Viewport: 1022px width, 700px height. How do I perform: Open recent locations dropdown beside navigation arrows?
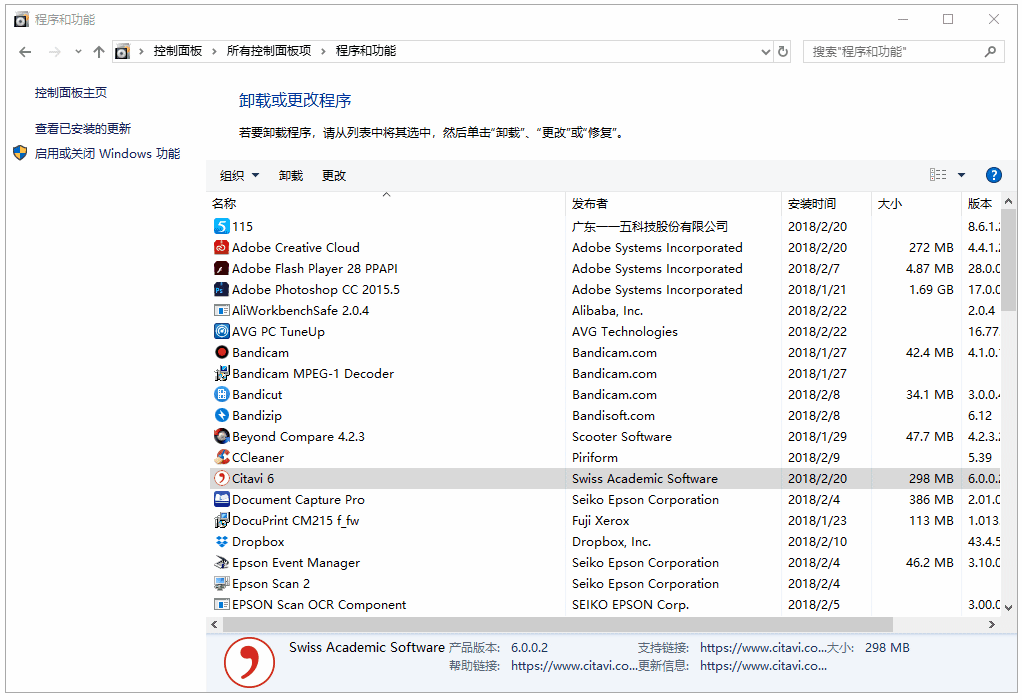point(78,51)
